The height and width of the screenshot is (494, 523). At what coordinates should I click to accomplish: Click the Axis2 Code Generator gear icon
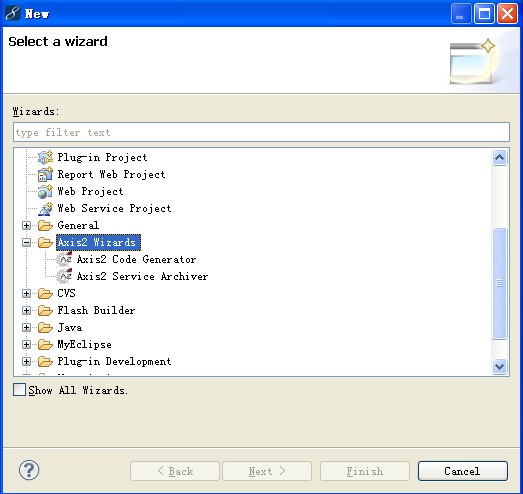pyautogui.click(x=64, y=260)
